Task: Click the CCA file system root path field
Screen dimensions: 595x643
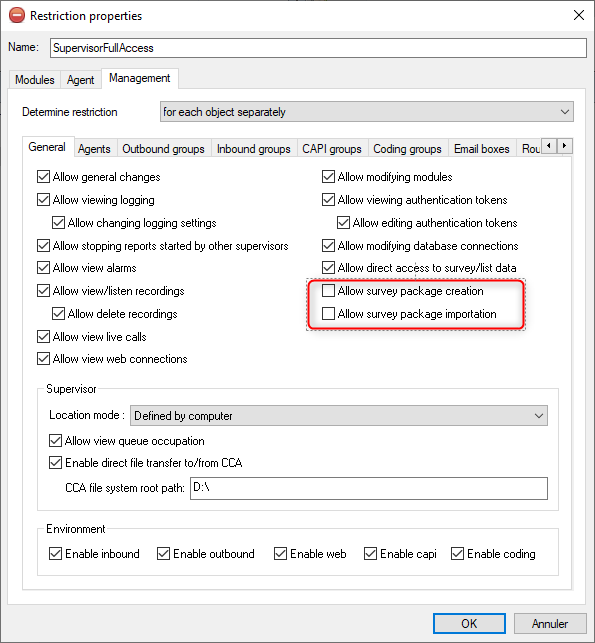Action: [369, 488]
